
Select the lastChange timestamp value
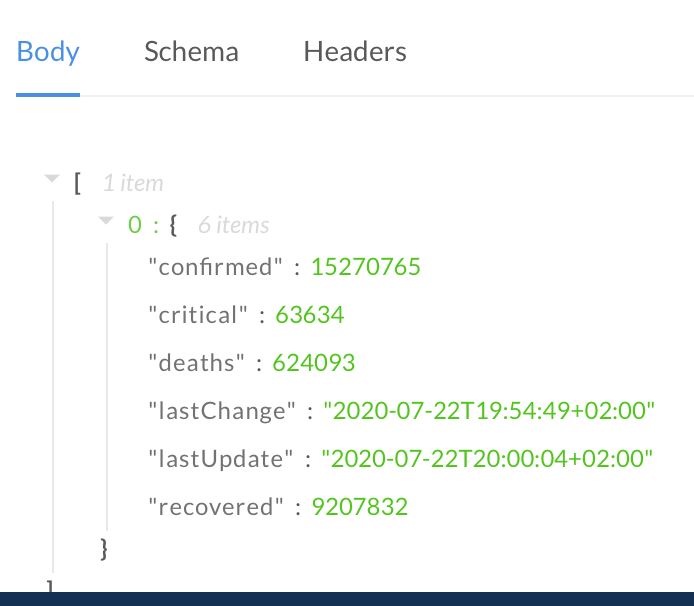(489, 411)
